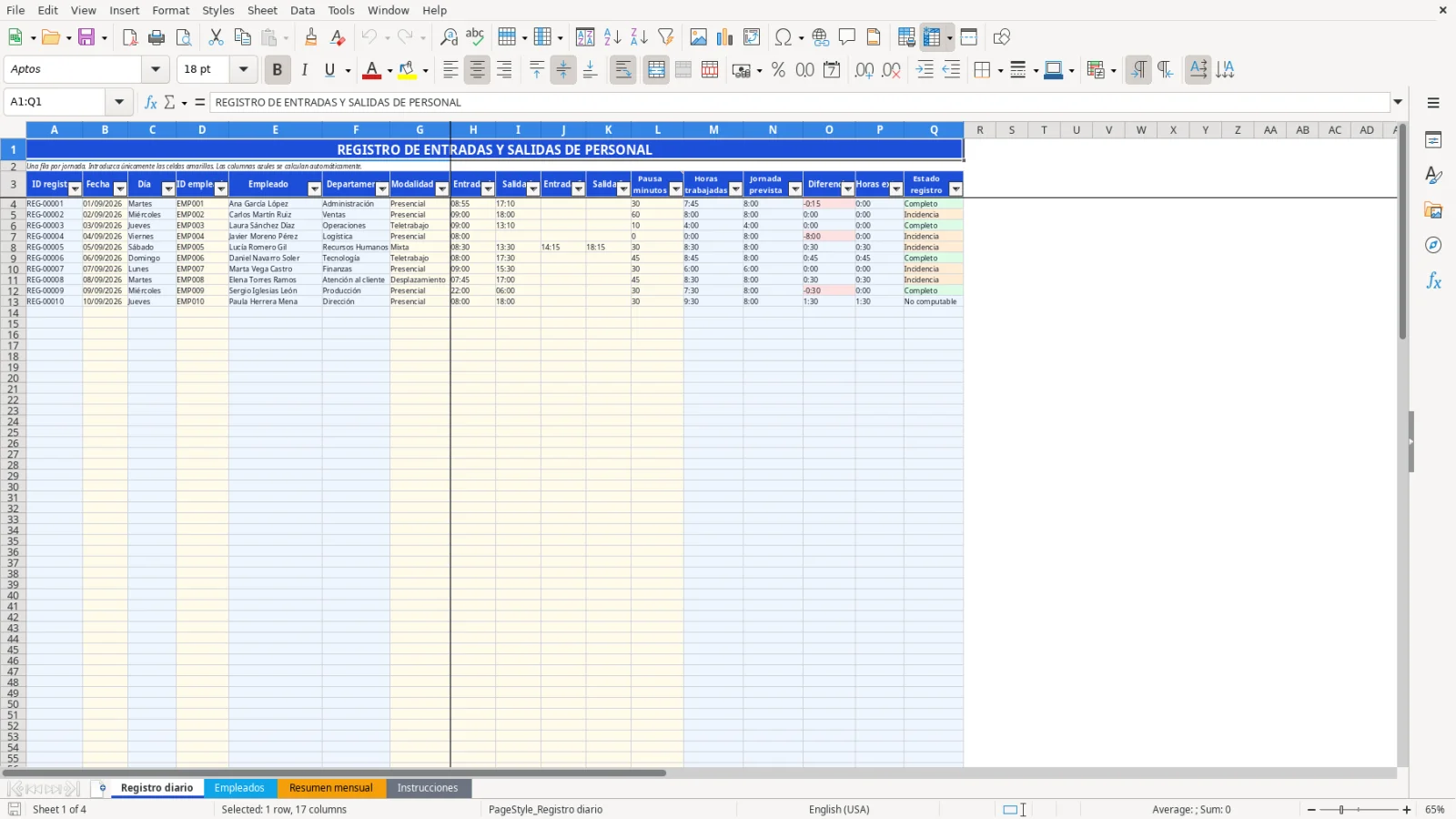Image resolution: width=1456 pixels, height=819 pixels.
Task: Open sidebar settings hamburger button
Action: point(1433,103)
